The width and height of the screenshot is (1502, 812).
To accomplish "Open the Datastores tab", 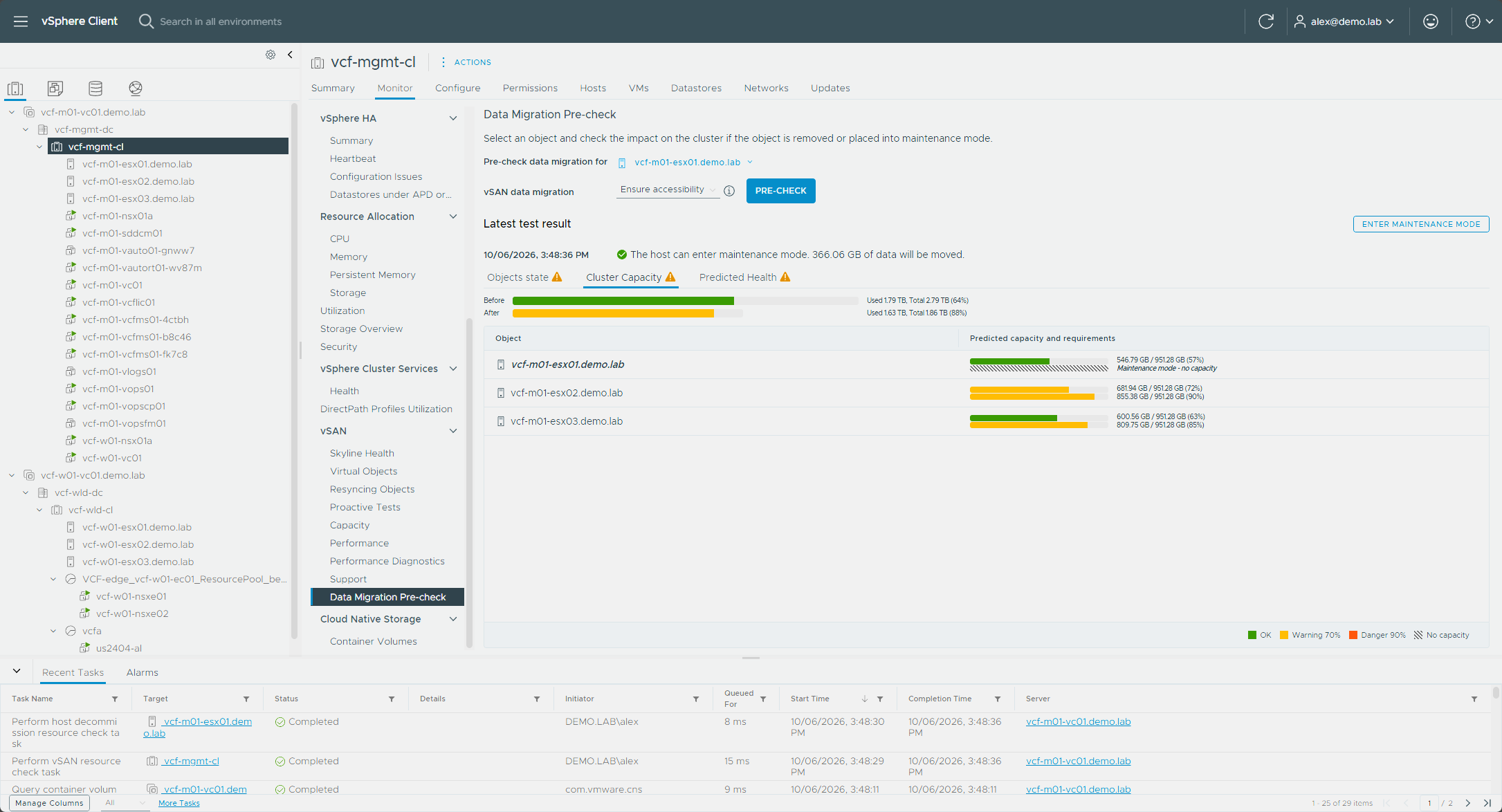I will click(x=696, y=88).
